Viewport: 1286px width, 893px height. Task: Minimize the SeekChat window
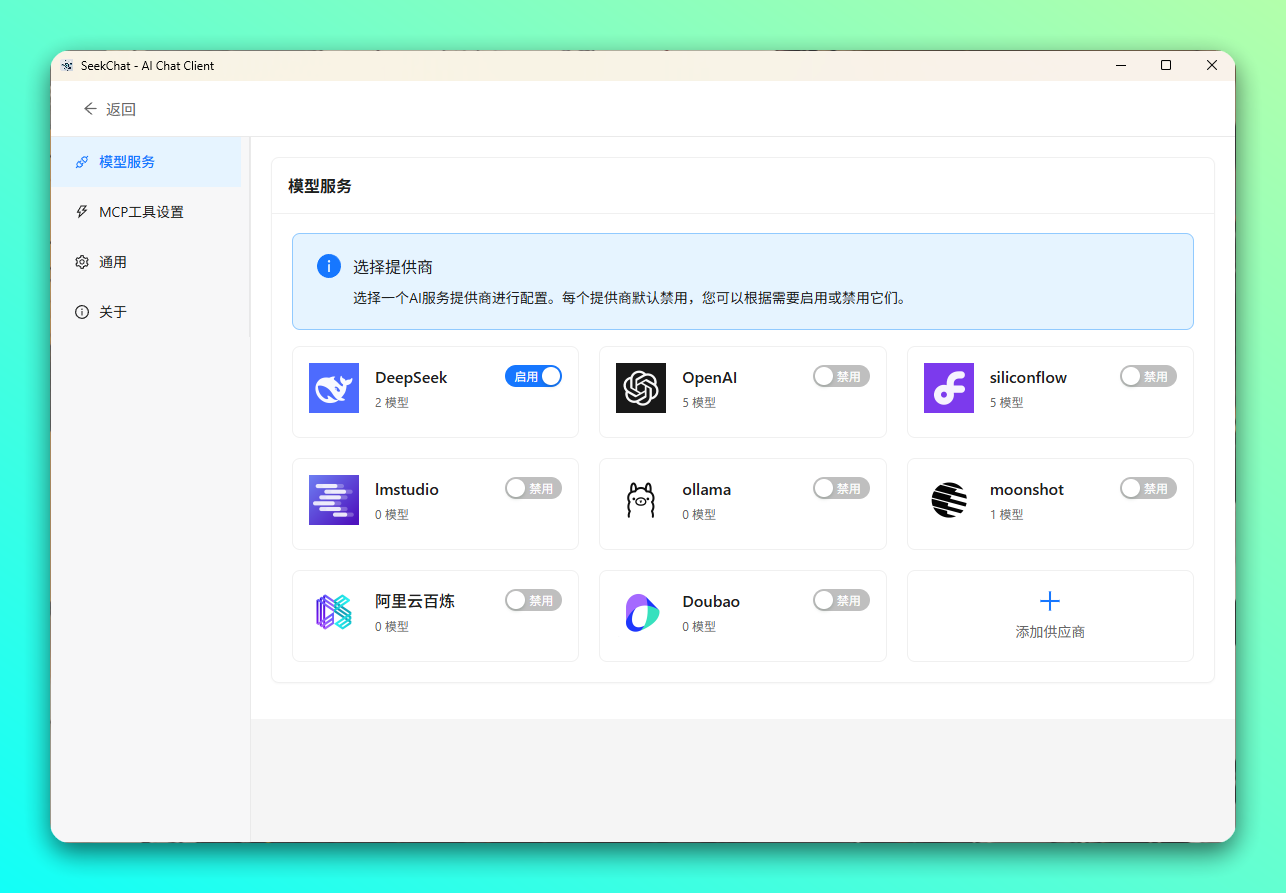coord(1120,66)
